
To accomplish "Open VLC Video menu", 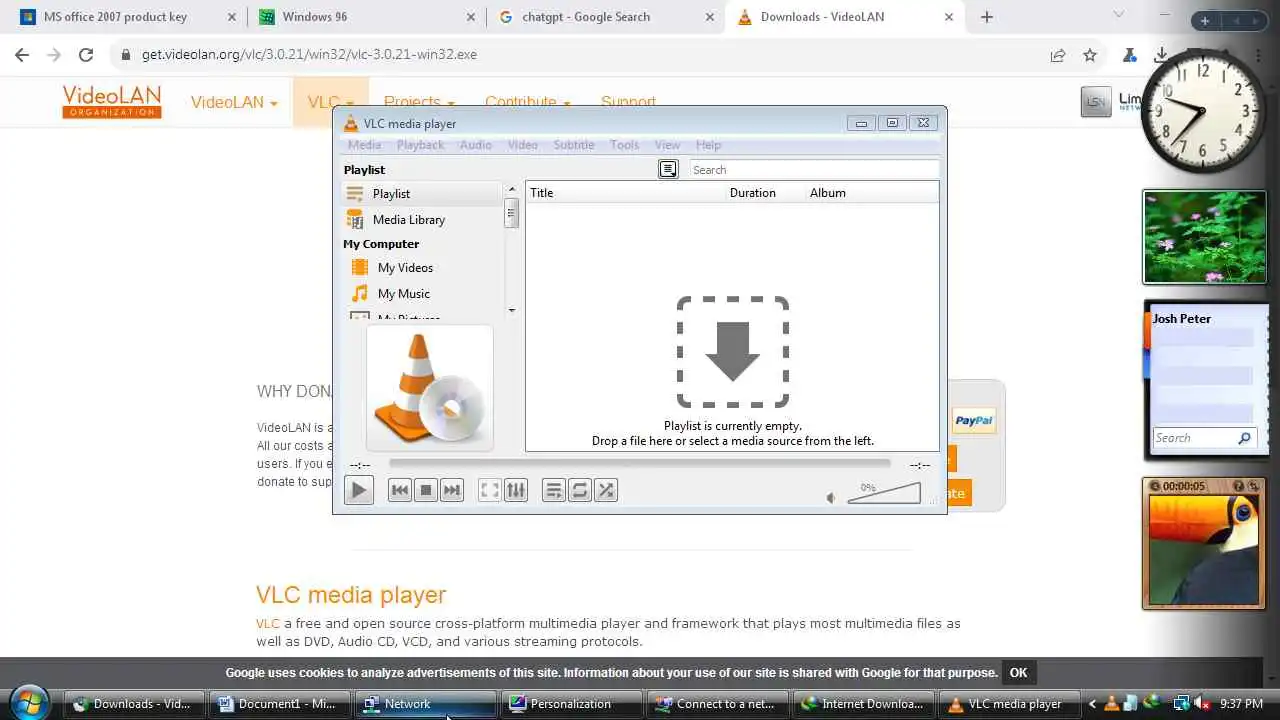I will [x=522, y=145].
